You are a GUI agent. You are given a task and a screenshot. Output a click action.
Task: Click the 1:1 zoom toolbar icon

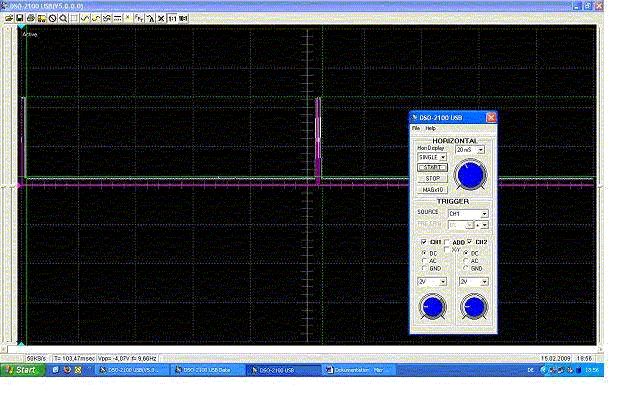[x=172, y=18]
